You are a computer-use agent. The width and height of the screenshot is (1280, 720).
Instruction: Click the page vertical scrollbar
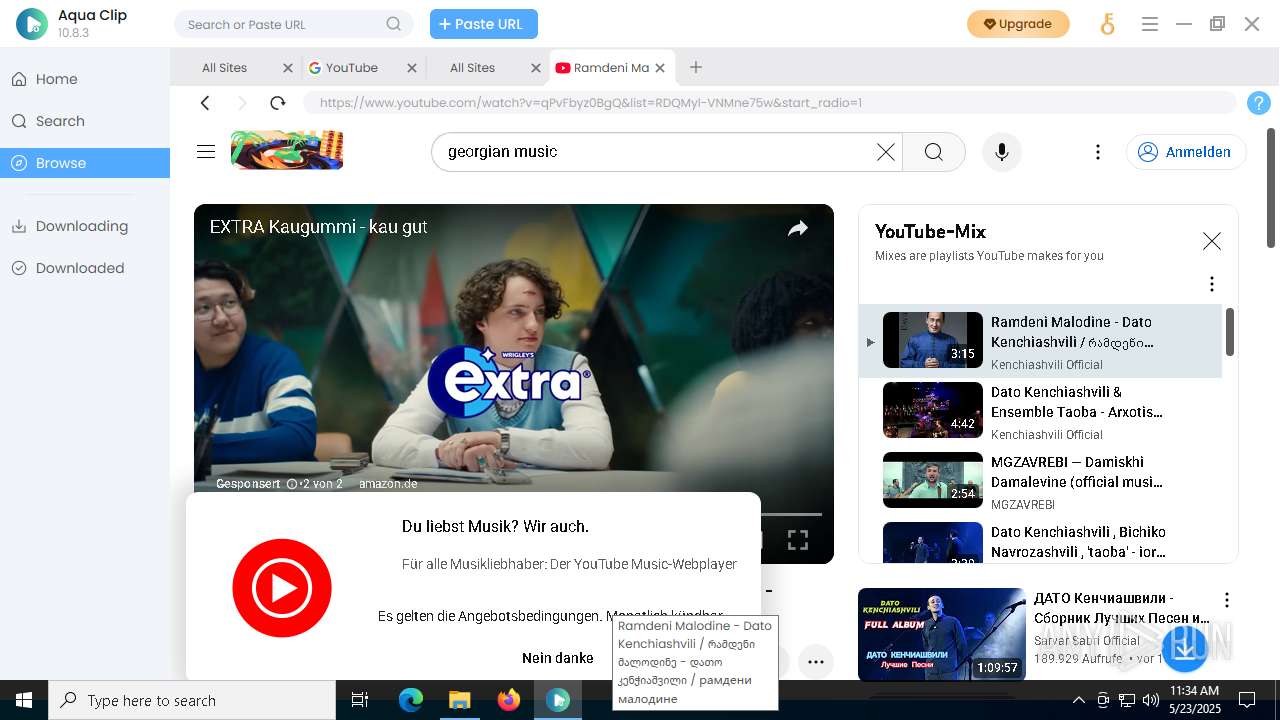point(1271,188)
